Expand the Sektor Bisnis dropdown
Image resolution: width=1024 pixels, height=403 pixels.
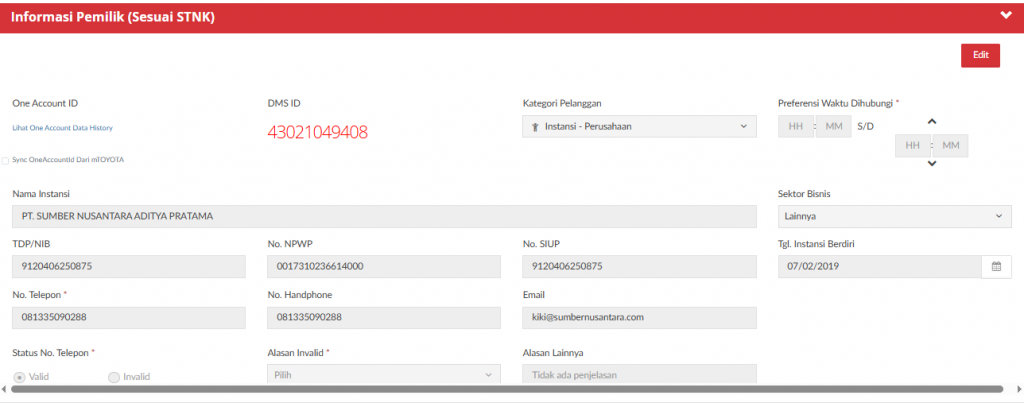tap(894, 216)
